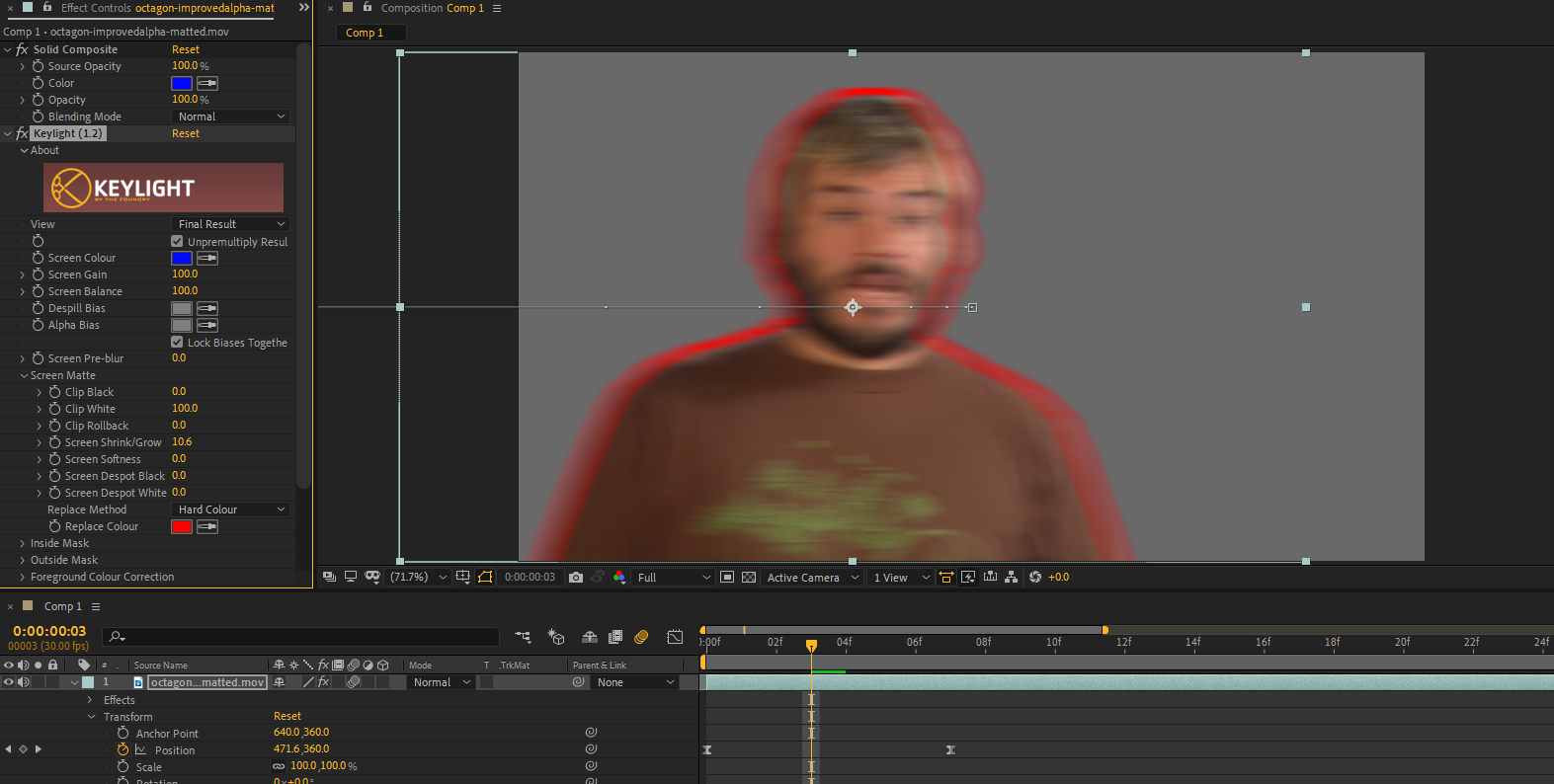
Task: Expand the Inside Mask section
Action: [23, 543]
